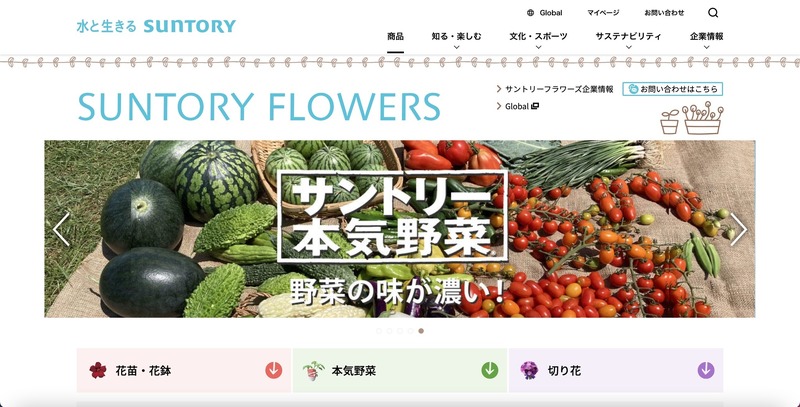Open the 商品 navigation tab
The height and width of the screenshot is (407, 800).
click(395, 37)
